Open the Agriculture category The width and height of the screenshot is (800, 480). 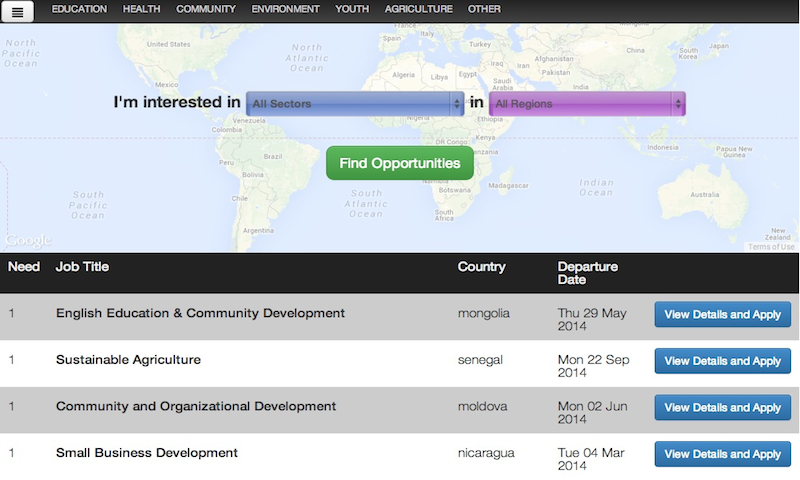[418, 9]
